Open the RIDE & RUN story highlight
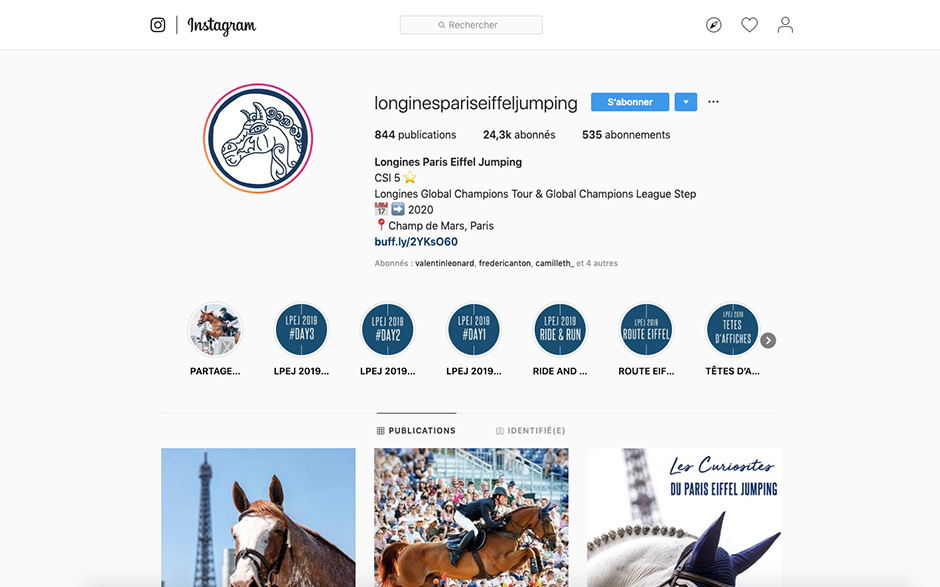Screen dimensions: 940x587 pyautogui.click(x=561, y=330)
